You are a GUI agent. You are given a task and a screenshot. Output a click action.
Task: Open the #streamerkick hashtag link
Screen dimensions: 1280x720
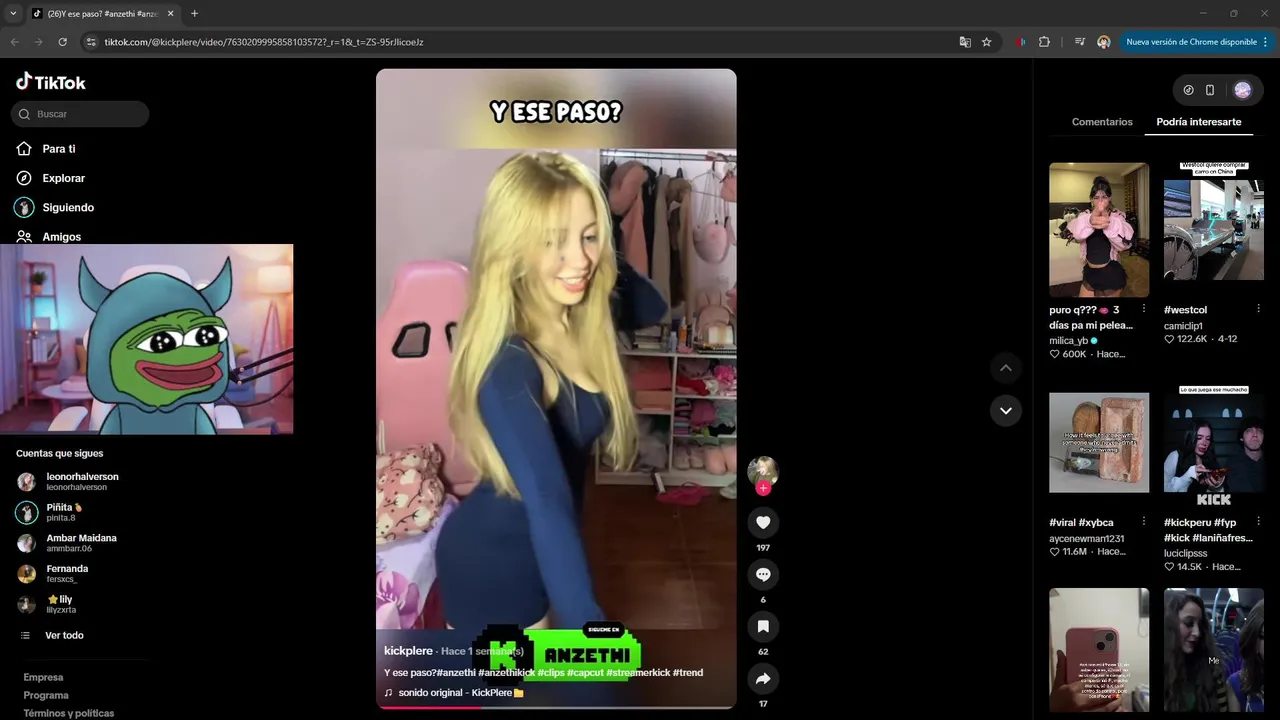(637, 672)
